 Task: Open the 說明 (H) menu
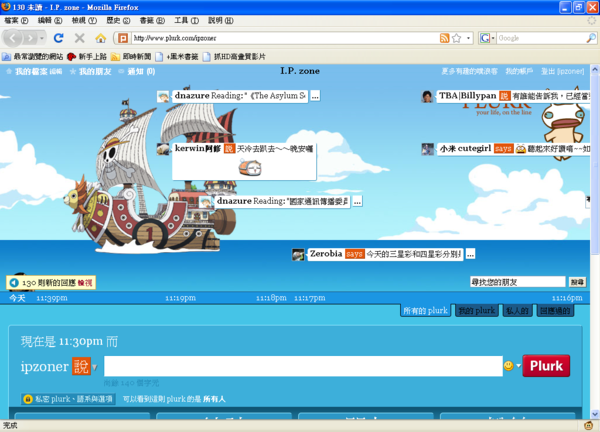pyautogui.click(x=221, y=20)
